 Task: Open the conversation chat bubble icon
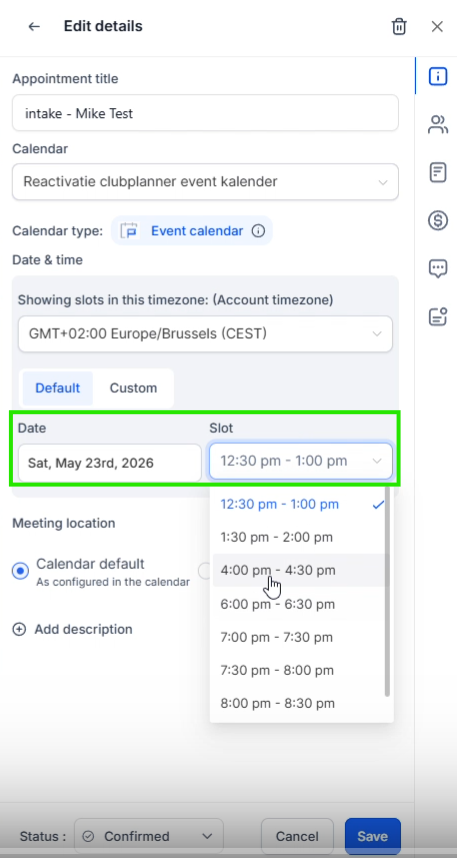438,269
